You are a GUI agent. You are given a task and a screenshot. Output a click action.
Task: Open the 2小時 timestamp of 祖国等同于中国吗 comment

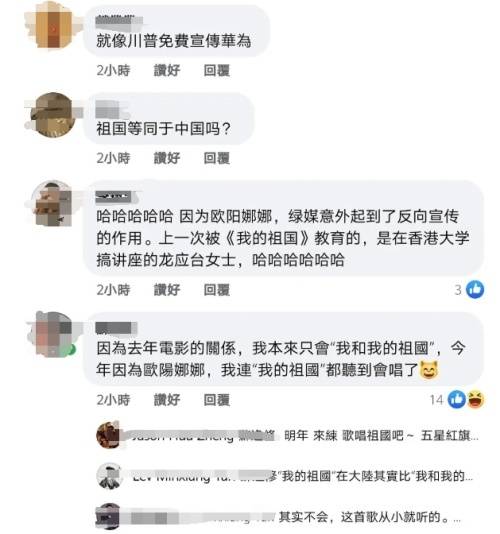pyautogui.click(x=113, y=158)
